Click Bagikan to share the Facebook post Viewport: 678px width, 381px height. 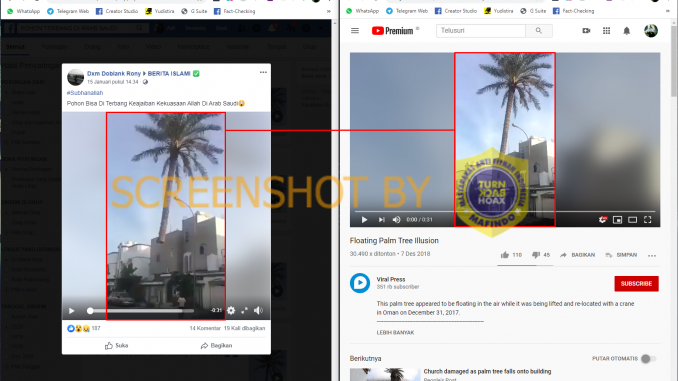point(216,346)
